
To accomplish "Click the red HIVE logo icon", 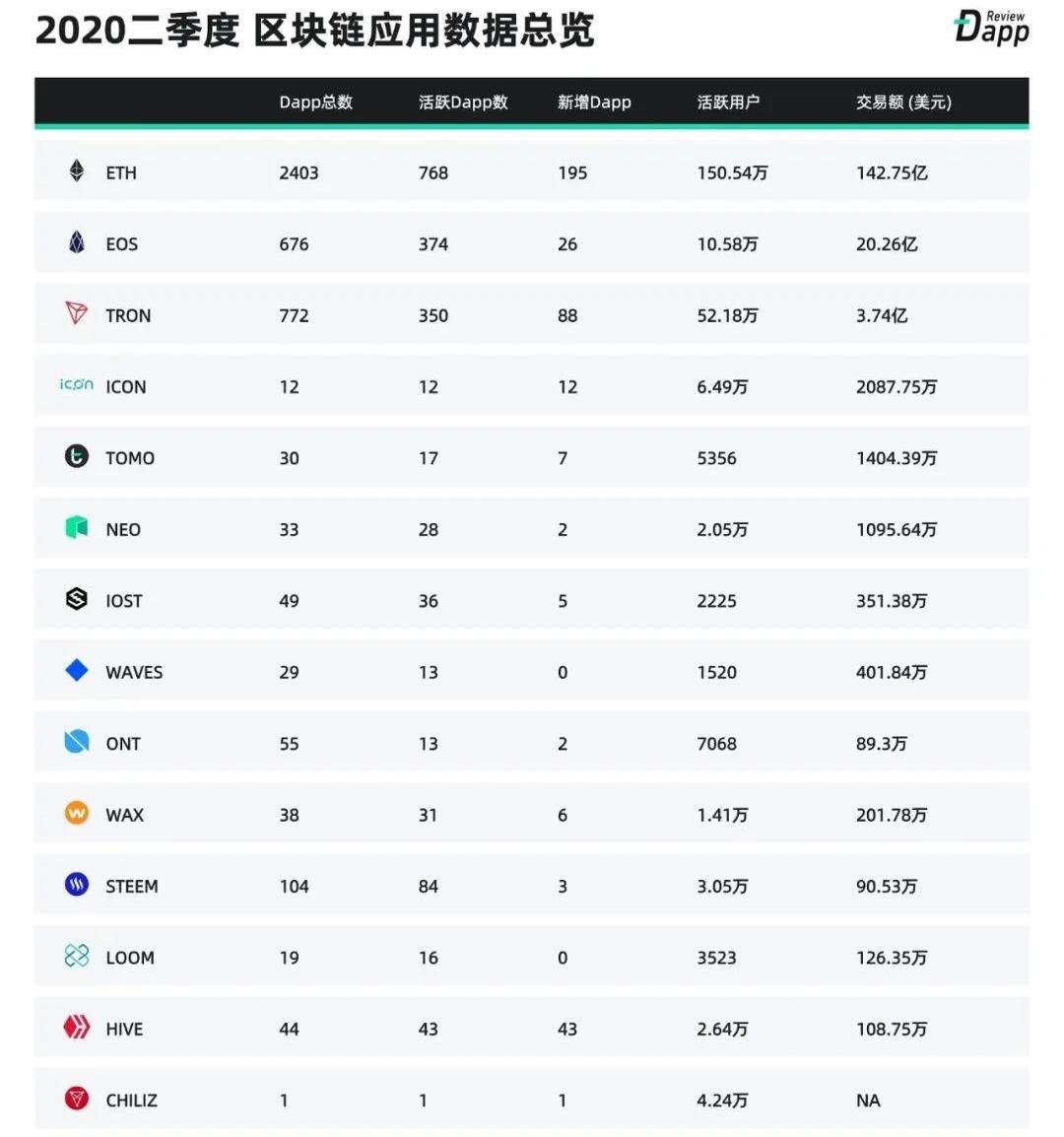I will pos(77,1028).
